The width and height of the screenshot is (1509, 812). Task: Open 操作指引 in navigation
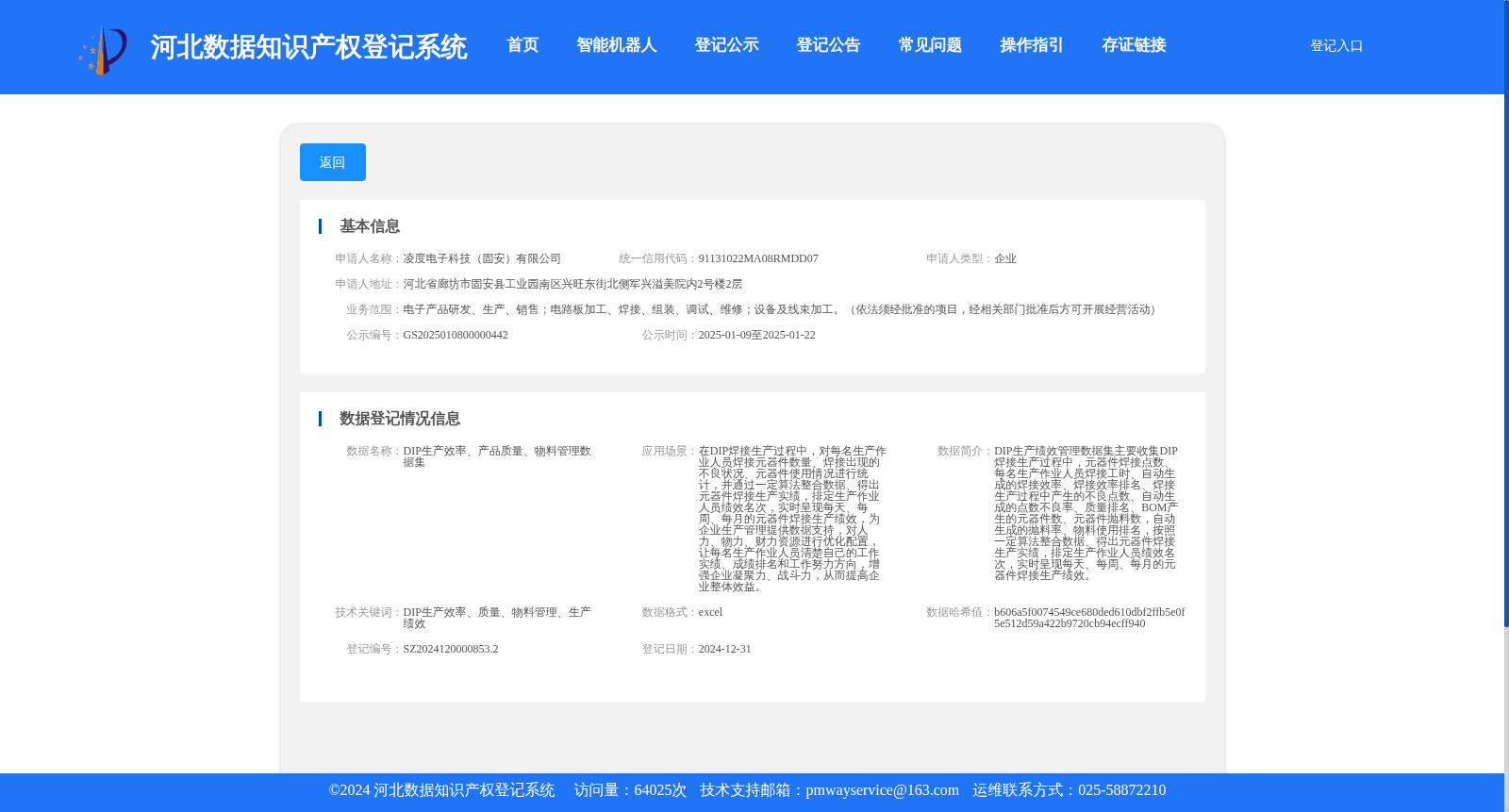(1032, 45)
